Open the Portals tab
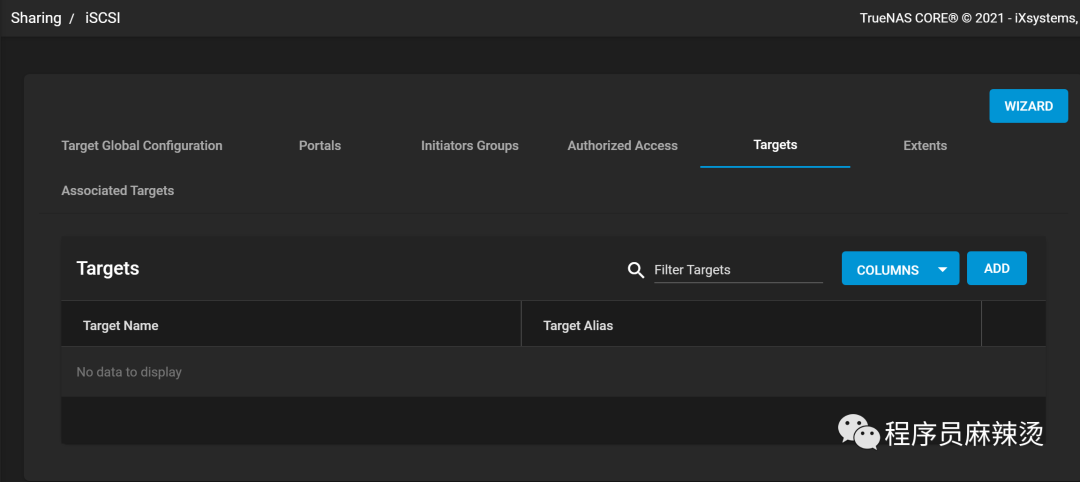Image resolution: width=1080 pixels, height=482 pixels. [x=320, y=145]
